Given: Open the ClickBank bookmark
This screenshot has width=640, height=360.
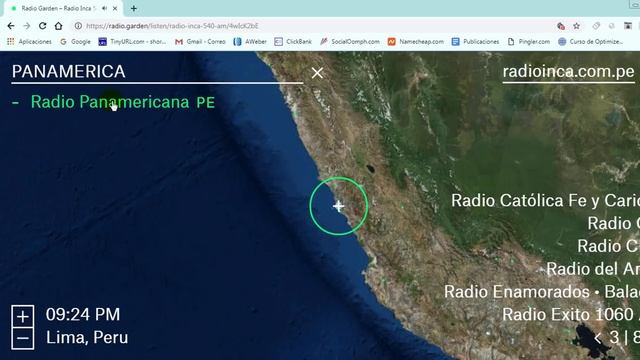Looking at the screenshot, I should (x=293, y=42).
